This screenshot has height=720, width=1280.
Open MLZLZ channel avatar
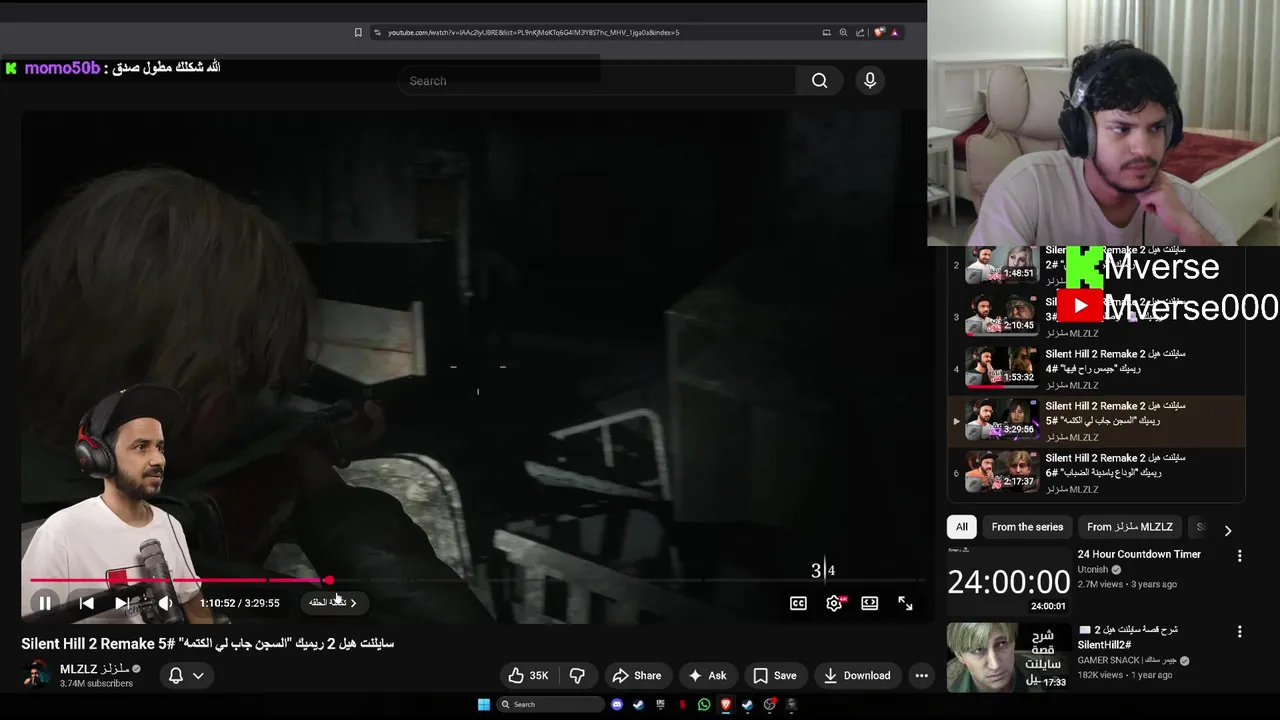[x=37, y=675]
